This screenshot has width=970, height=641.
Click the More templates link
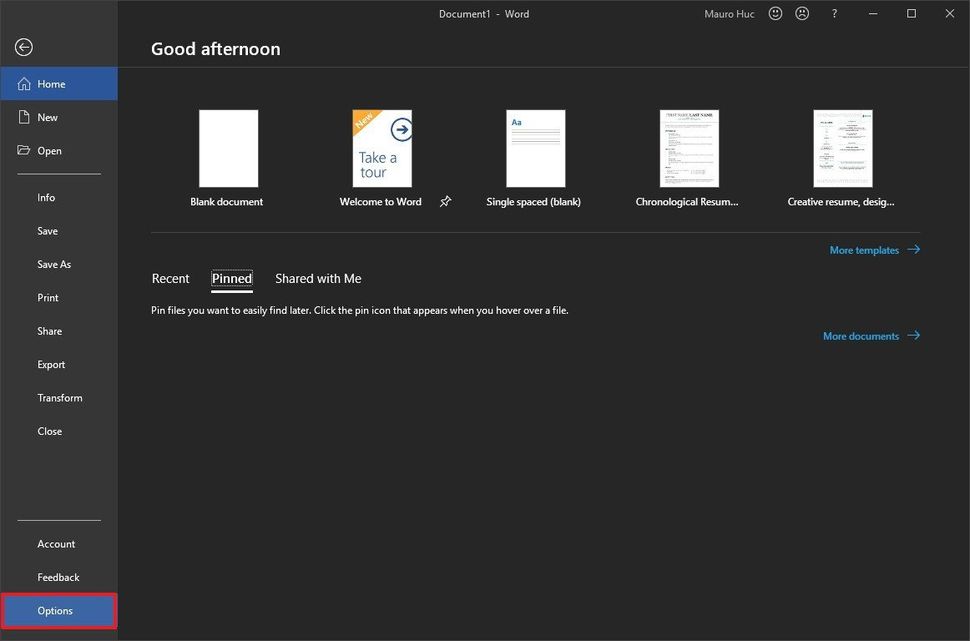(863, 249)
